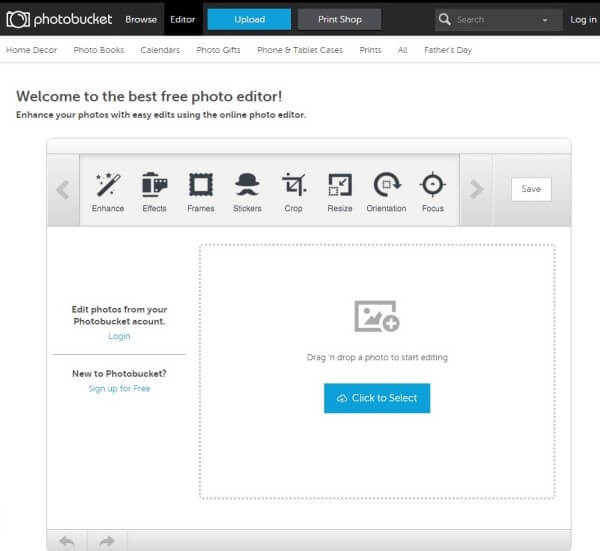Expand the search options dropdown arrow
This screenshot has width=600, height=551.
coord(545,20)
